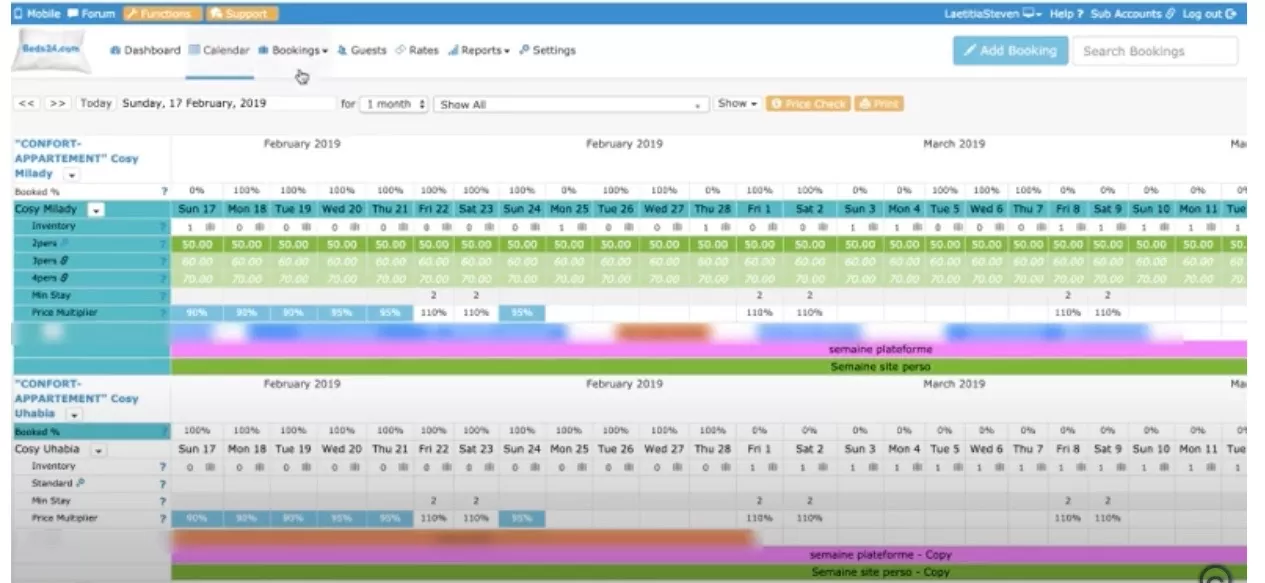Image resolution: width=1265 pixels, height=583 pixels.
Task: Go to Settings via wrench icon
Action: 524,50
